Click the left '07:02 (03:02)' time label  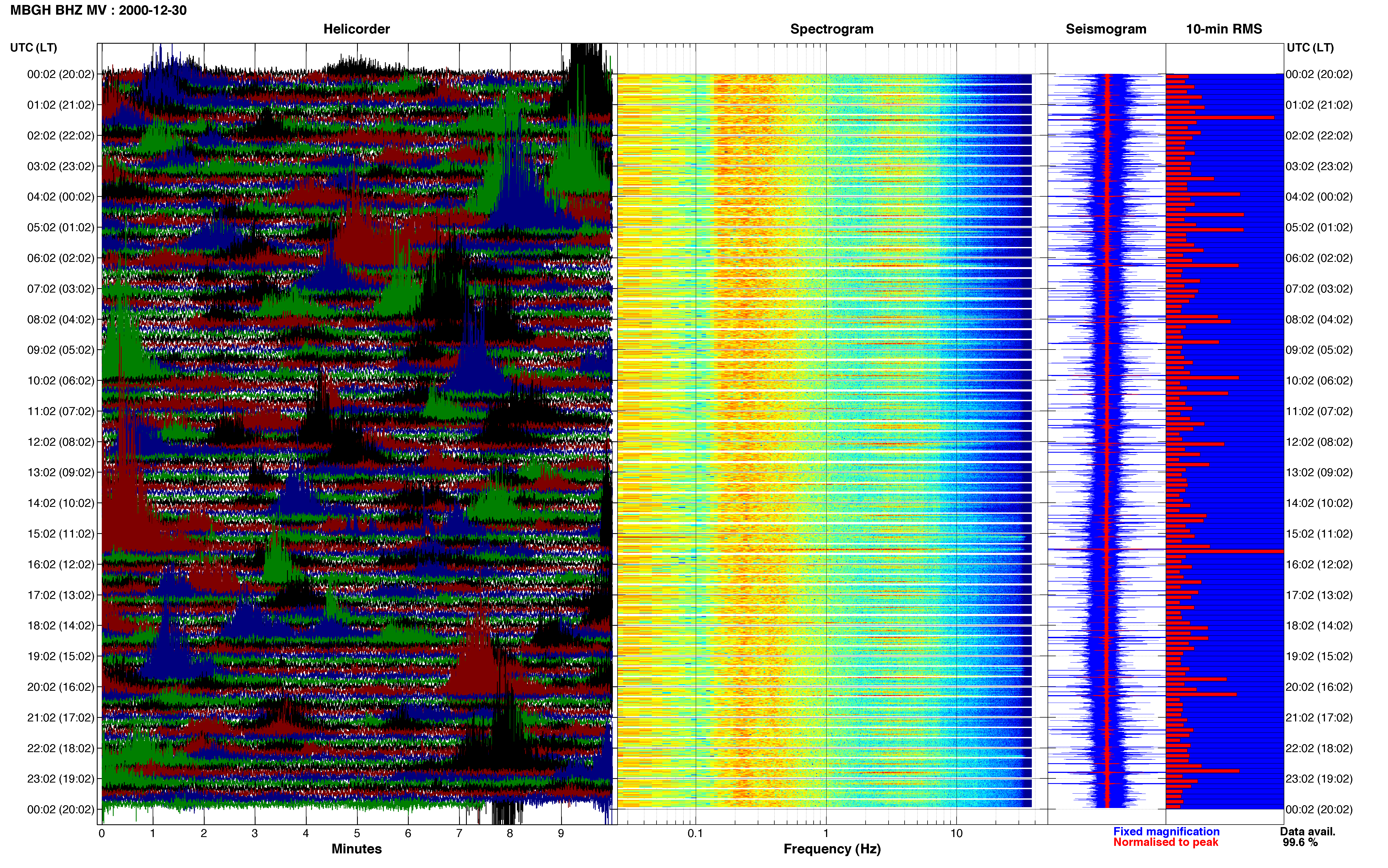61,289
